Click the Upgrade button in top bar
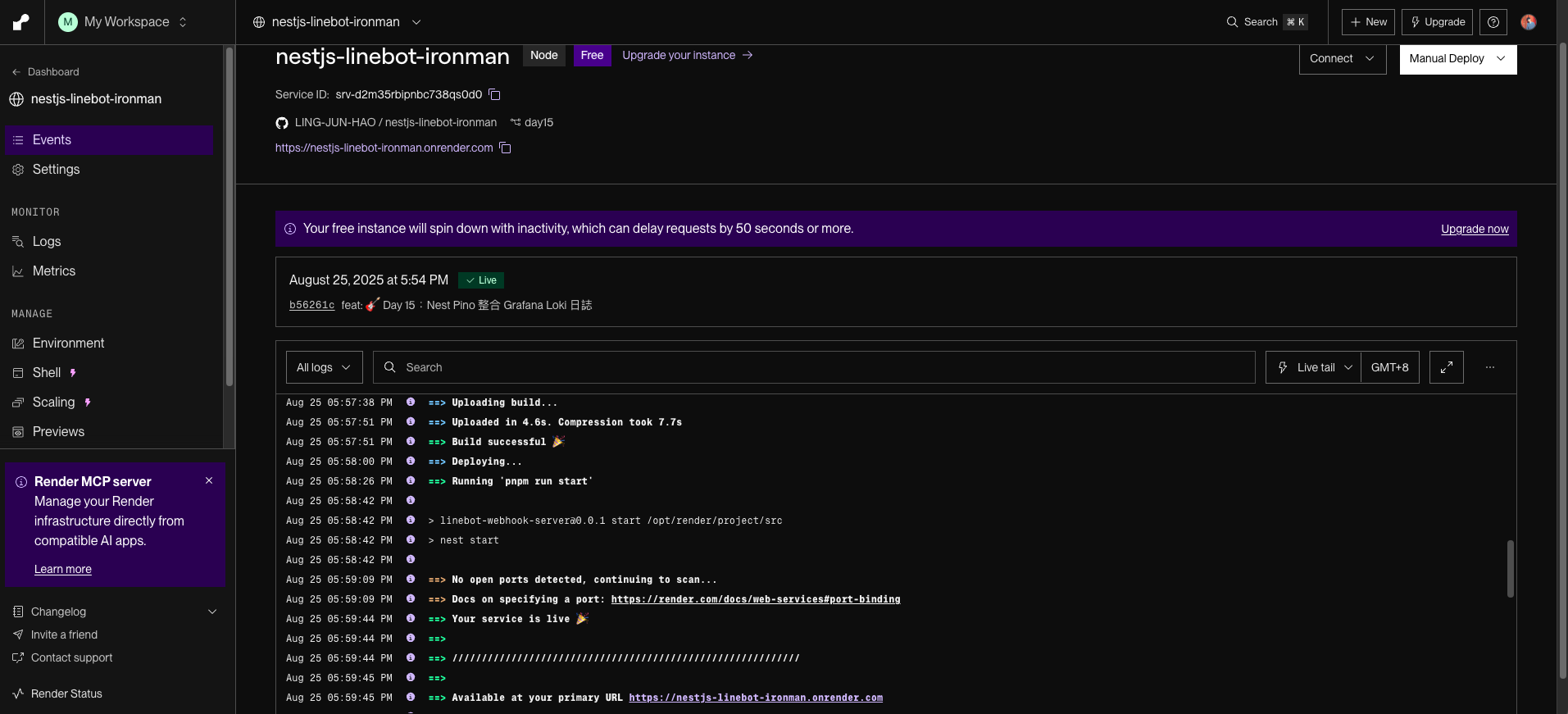The image size is (1568, 714). pyautogui.click(x=1438, y=22)
